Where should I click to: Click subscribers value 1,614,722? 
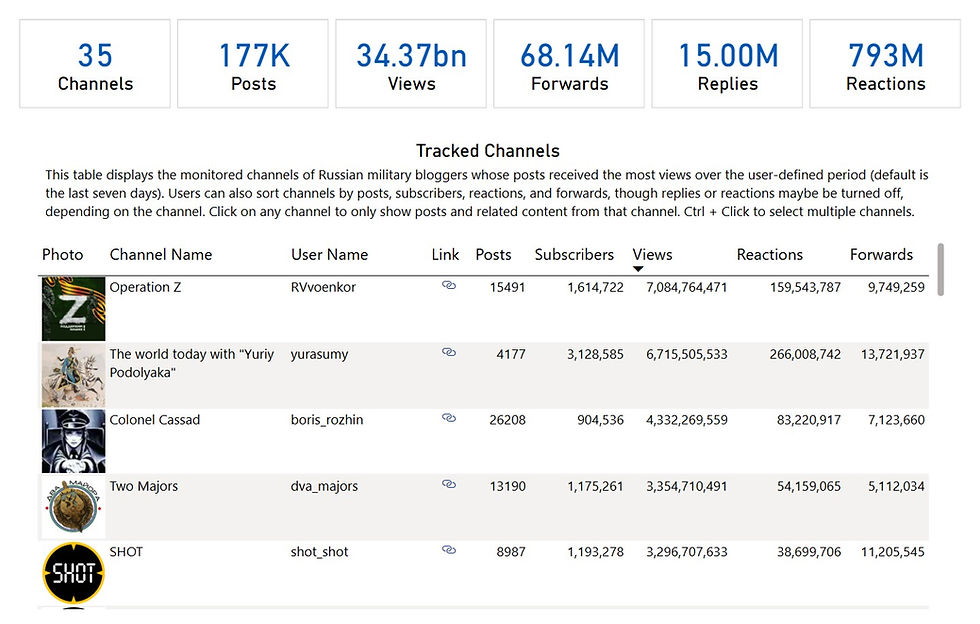click(x=596, y=288)
